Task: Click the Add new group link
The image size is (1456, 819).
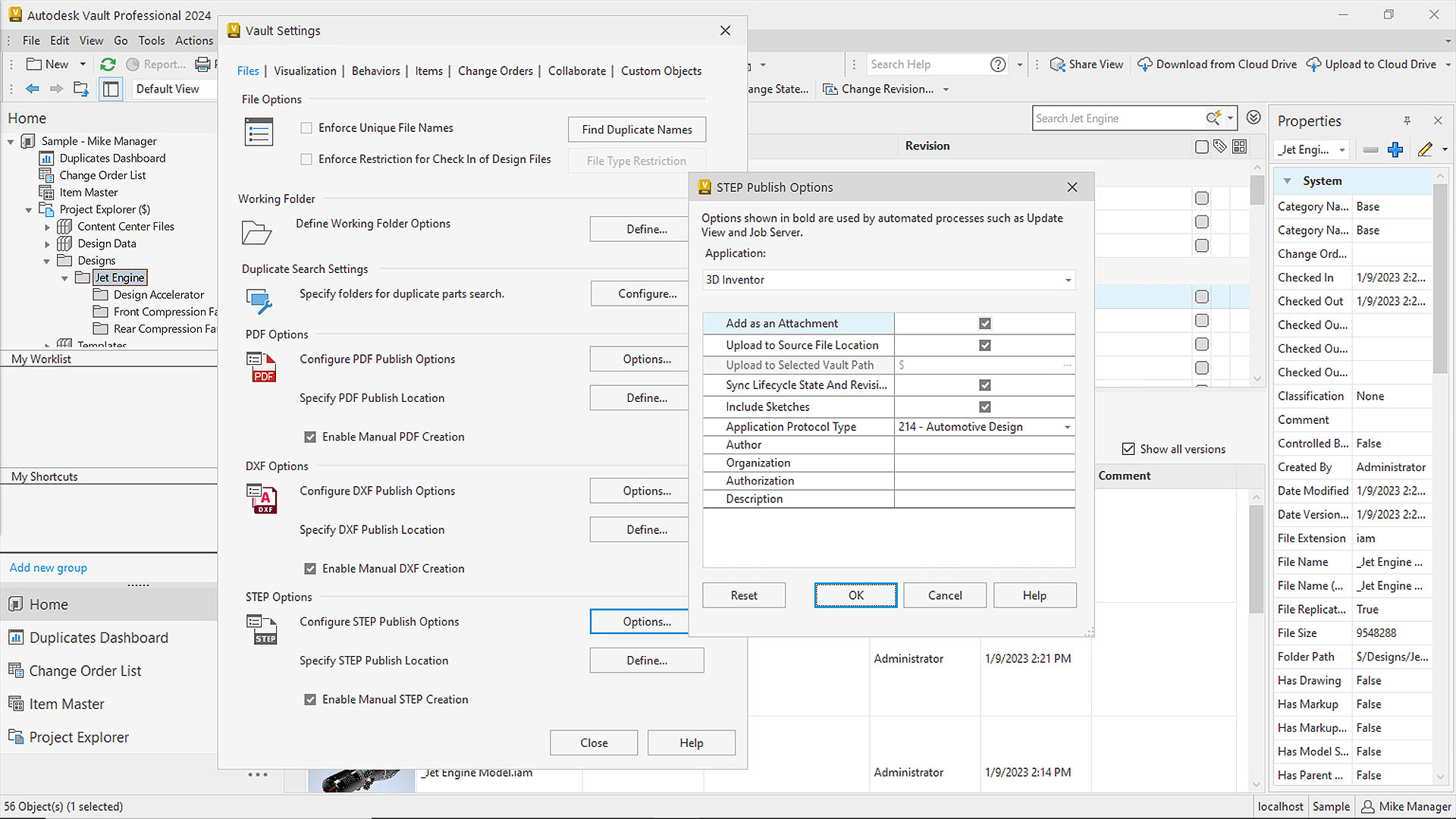Action: coord(49,567)
